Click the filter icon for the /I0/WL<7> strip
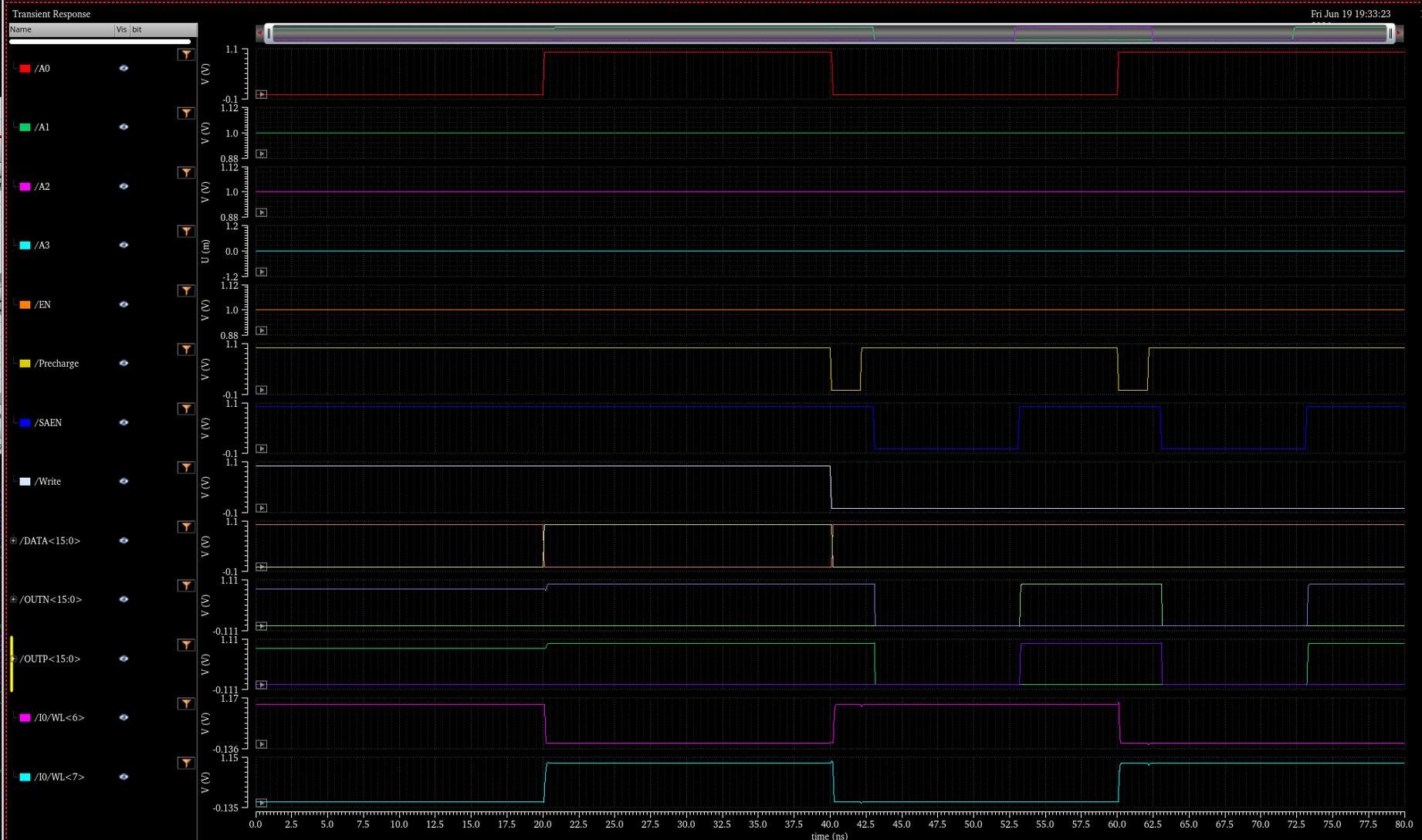Viewport: 1422px width, 840px height. tap(186, 764)
